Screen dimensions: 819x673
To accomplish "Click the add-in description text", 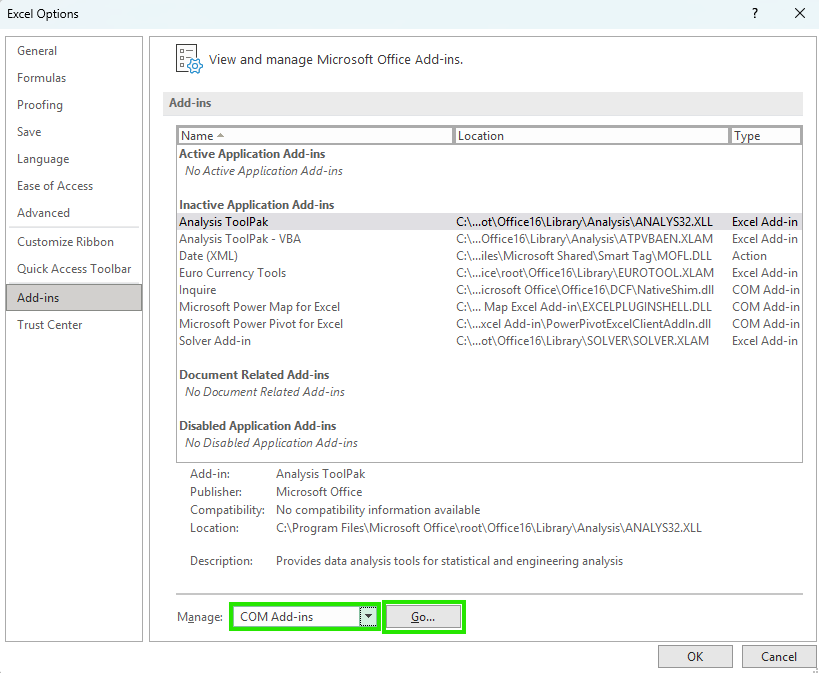I will (x=449, y=561).
